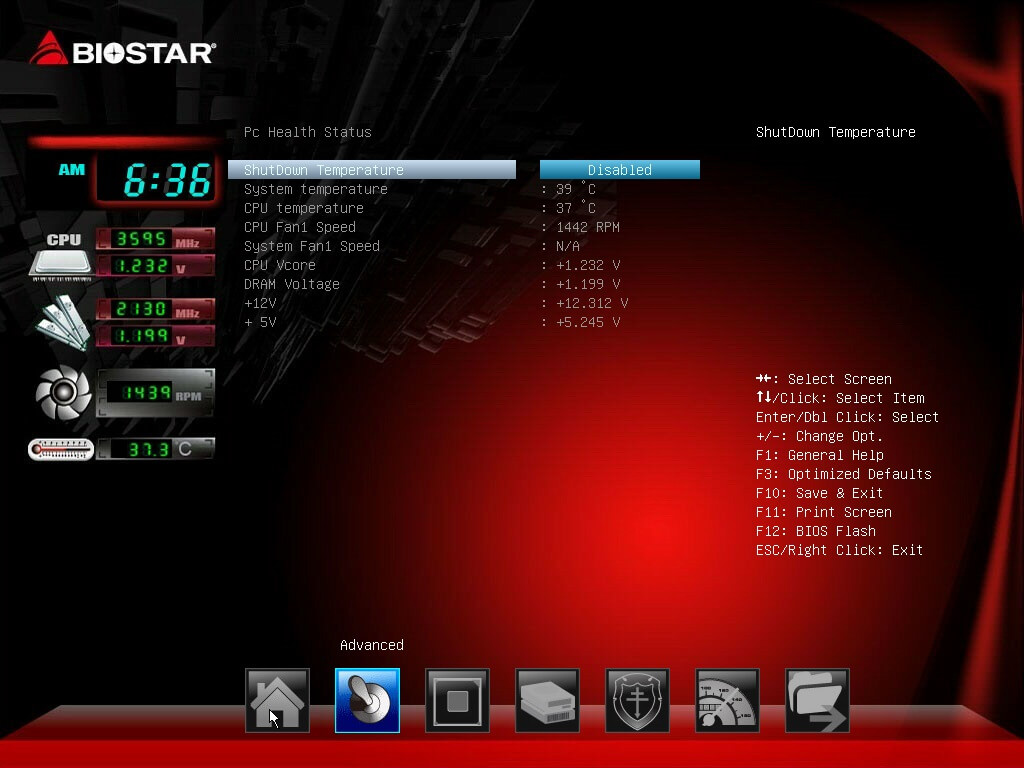Open the Security shield icon
Screen dimensions: 1024x768
[637, 700]
